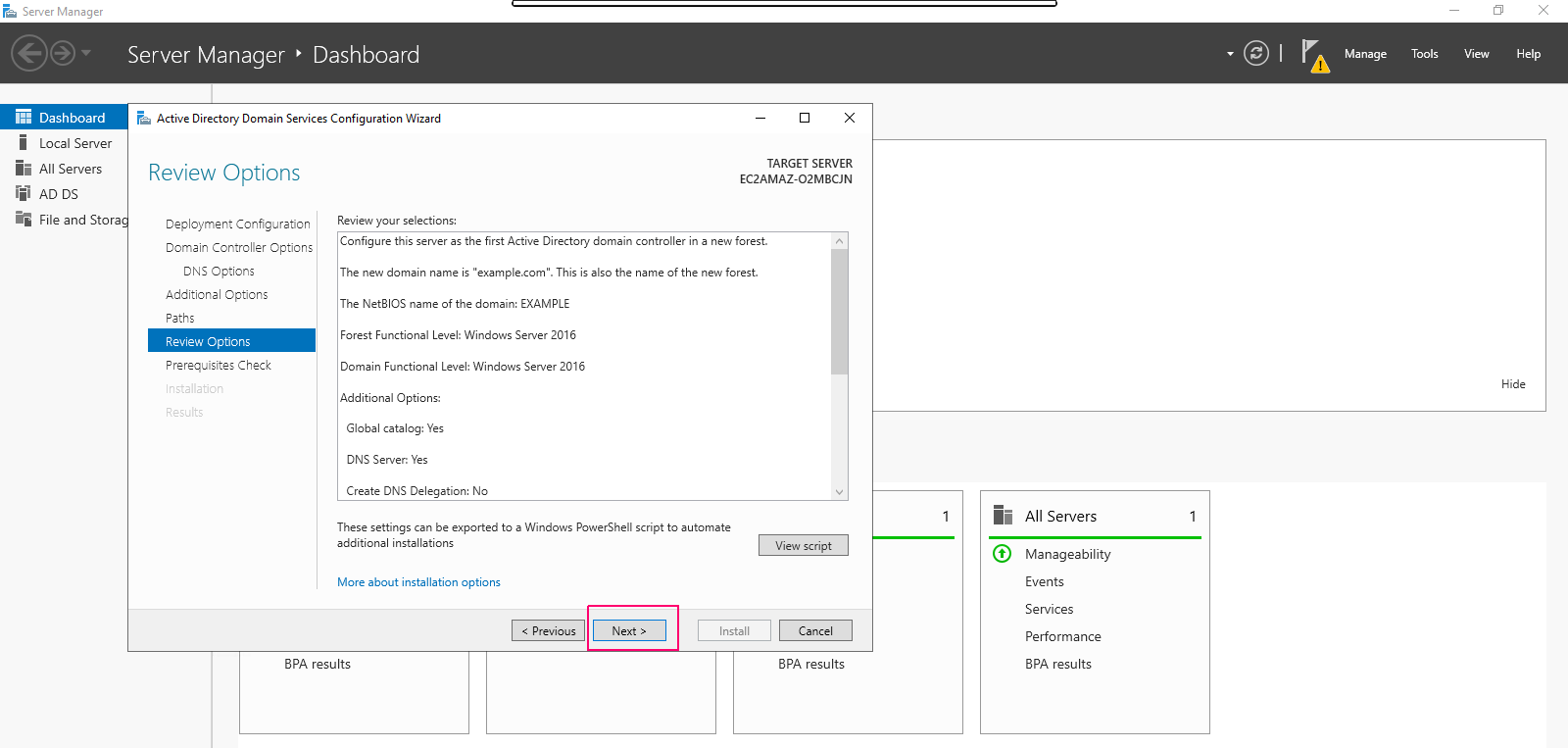The width and height of the screenshot is (1568, 748).
Task: Click the wizard title bar icon
Action: coord(144,118)
